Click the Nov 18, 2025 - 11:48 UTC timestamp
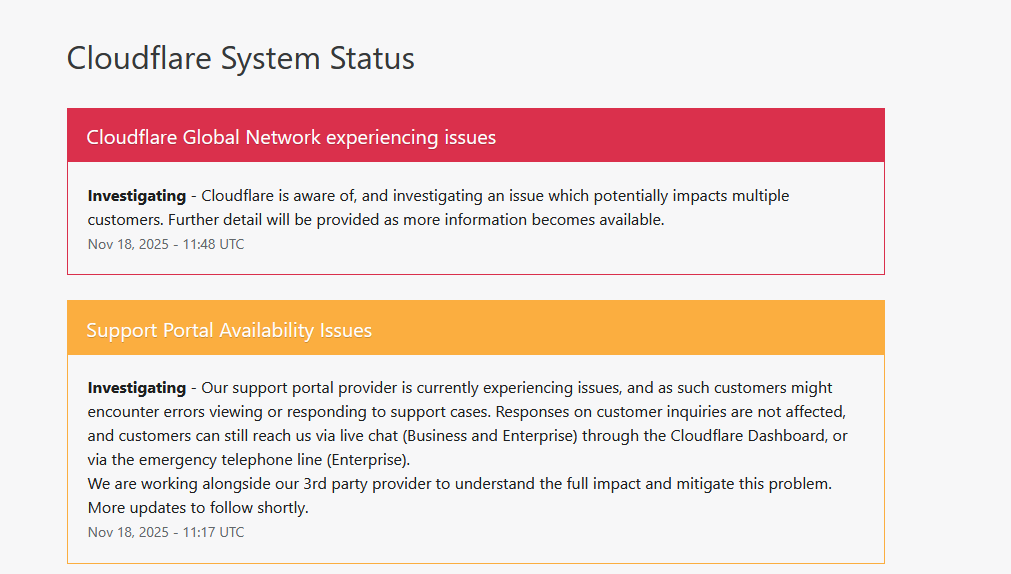Image resolution: width=1011 pixels, height=574 pixels. (166, 244)
